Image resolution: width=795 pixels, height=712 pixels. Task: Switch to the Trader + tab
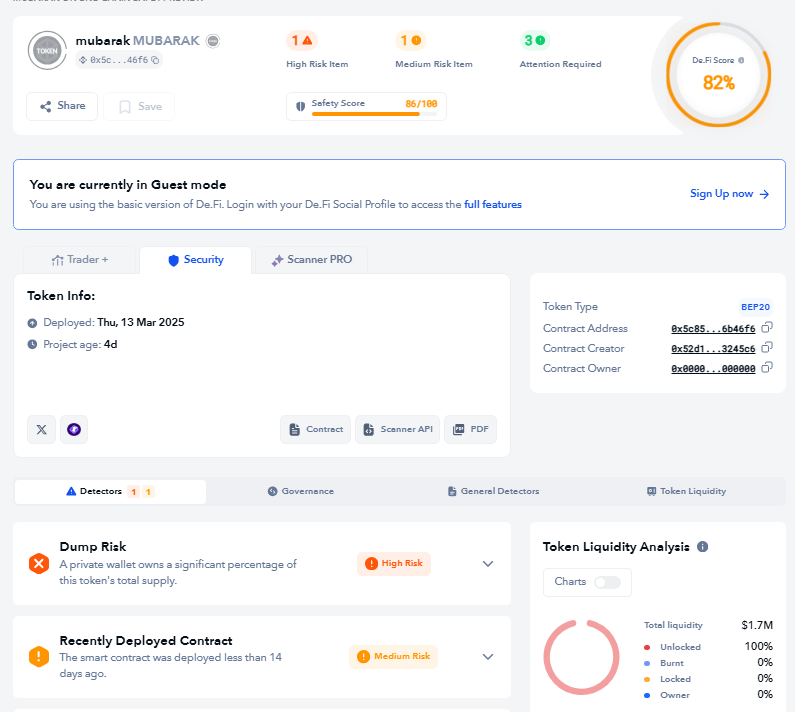coord(80,260)
